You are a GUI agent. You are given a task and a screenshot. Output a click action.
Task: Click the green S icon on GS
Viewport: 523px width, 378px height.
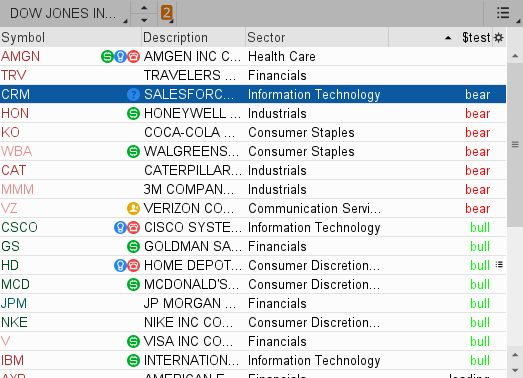pos(133,247)
